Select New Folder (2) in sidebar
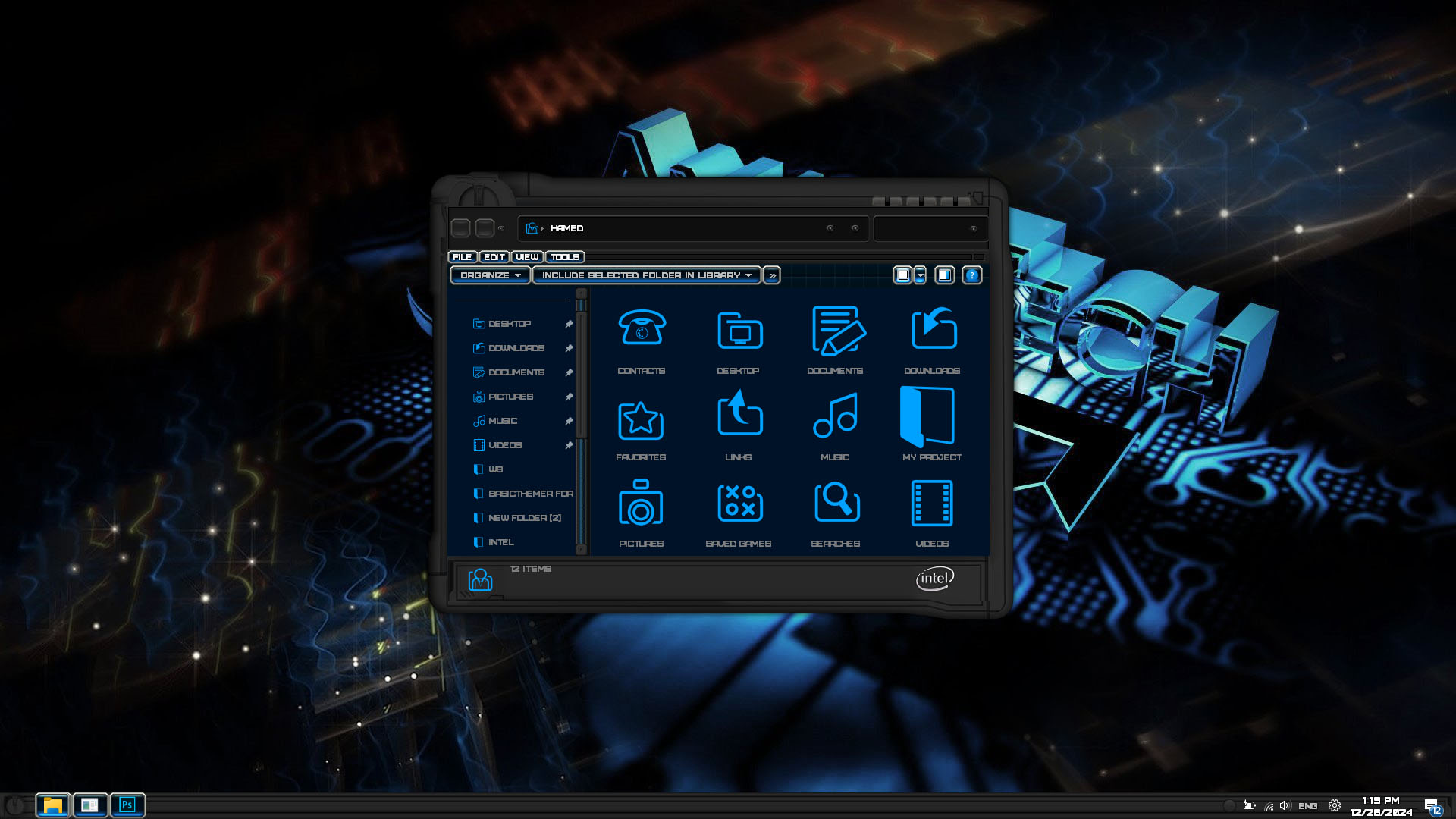The width and height of the screenshot is (1456, 819). click(524, 518)
